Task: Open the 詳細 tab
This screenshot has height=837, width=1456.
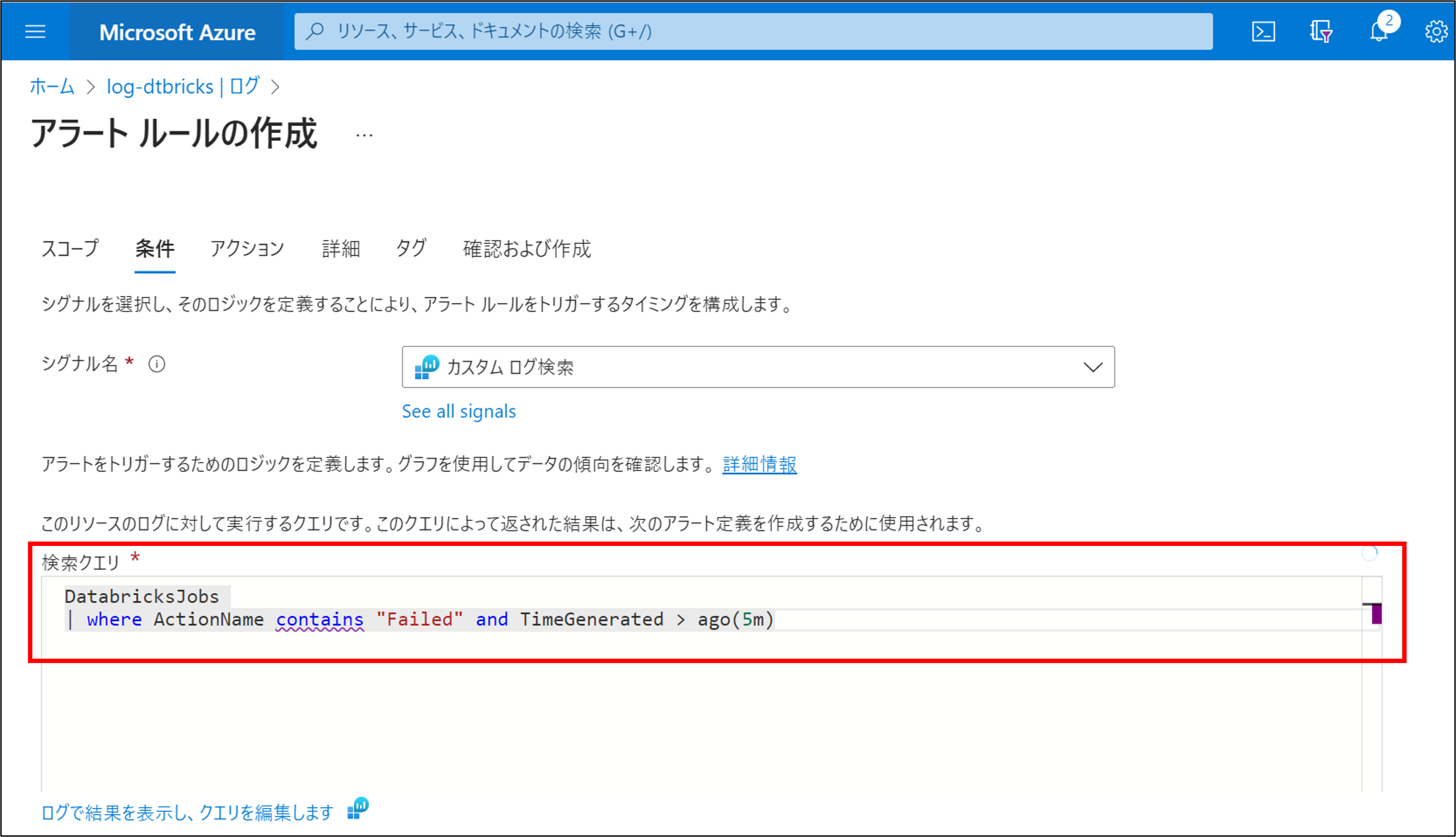Action: tap(341, 249)
